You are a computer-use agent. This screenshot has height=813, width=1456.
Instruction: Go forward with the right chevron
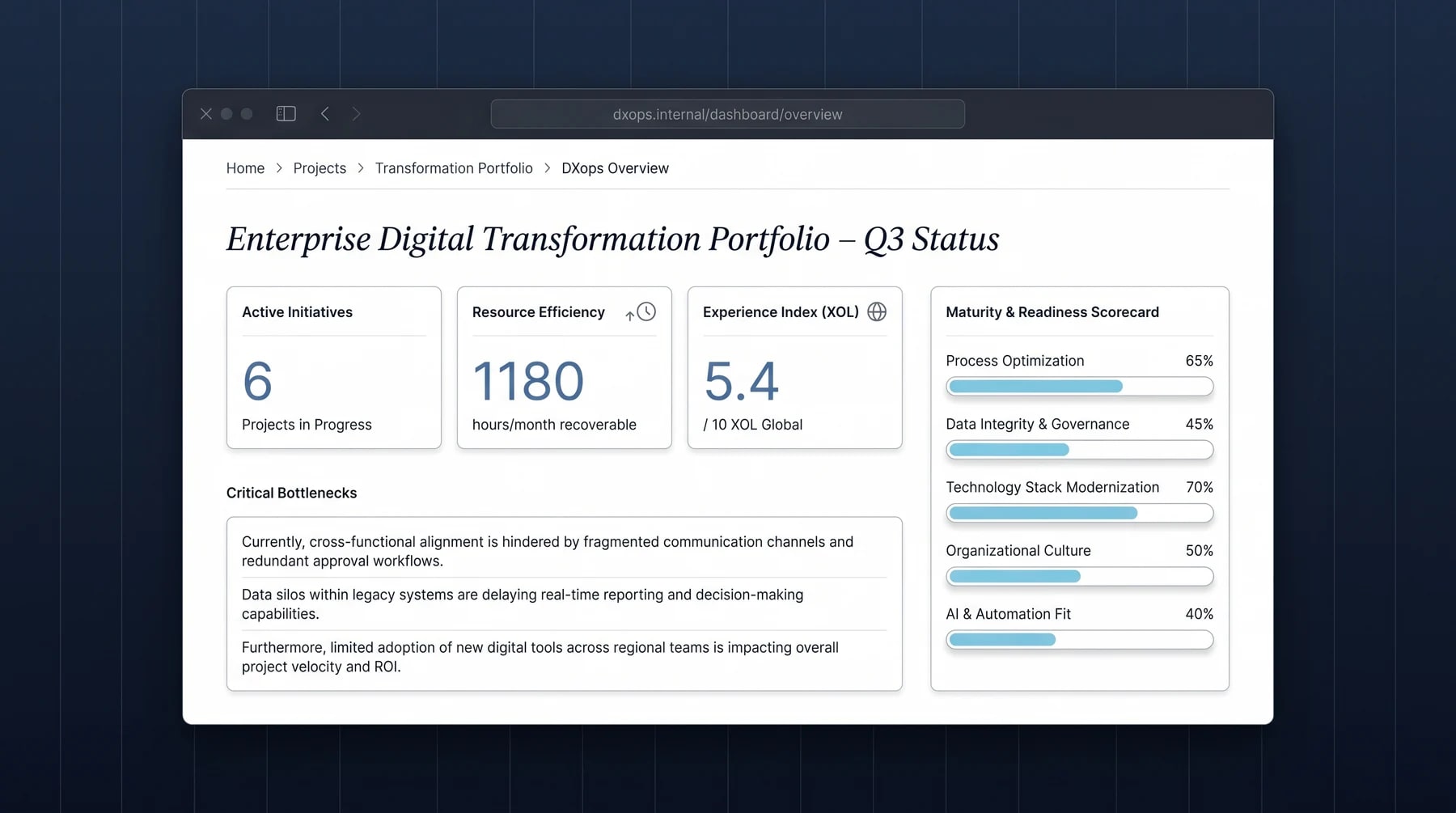356,114
